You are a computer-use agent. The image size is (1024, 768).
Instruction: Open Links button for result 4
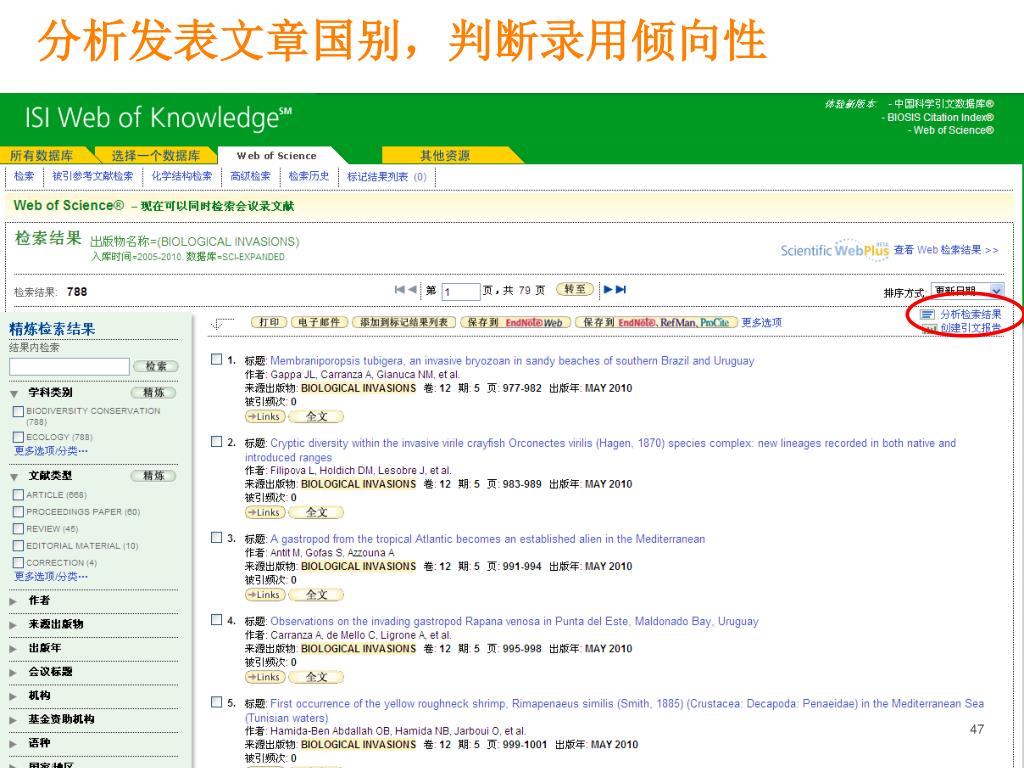click(264, 677)
